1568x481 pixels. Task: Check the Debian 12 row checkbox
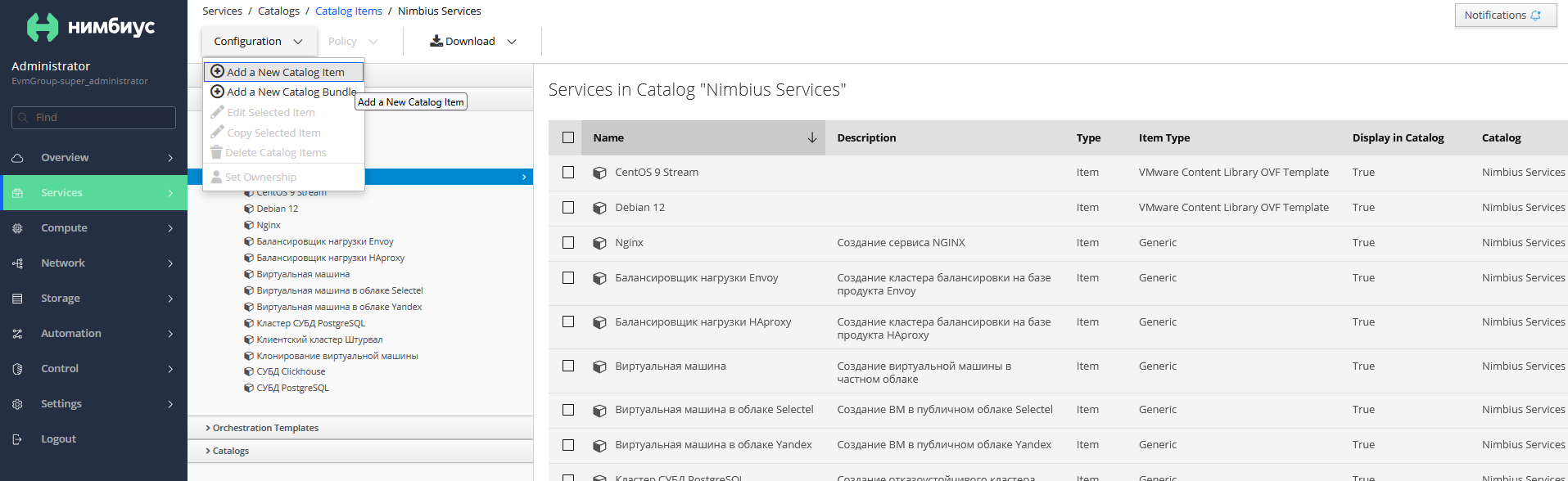[568, 207]
